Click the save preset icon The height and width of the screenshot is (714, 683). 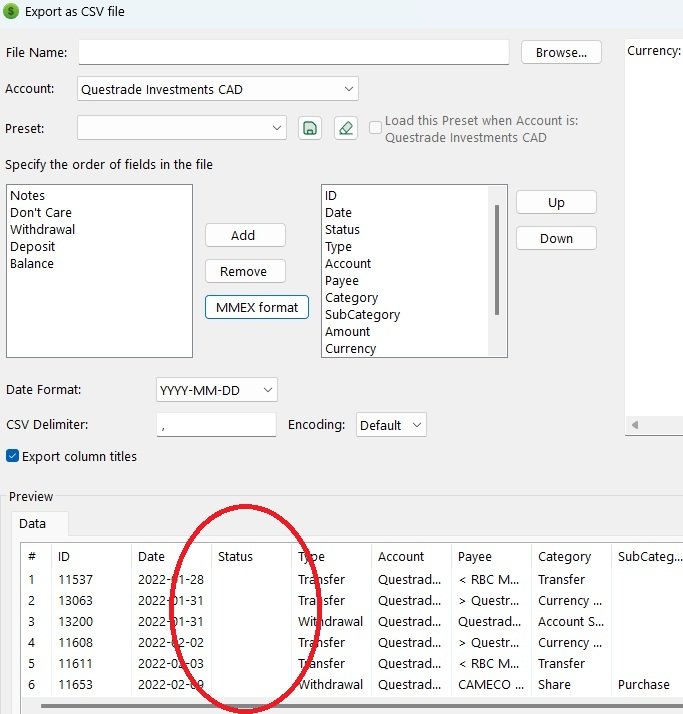310,128
